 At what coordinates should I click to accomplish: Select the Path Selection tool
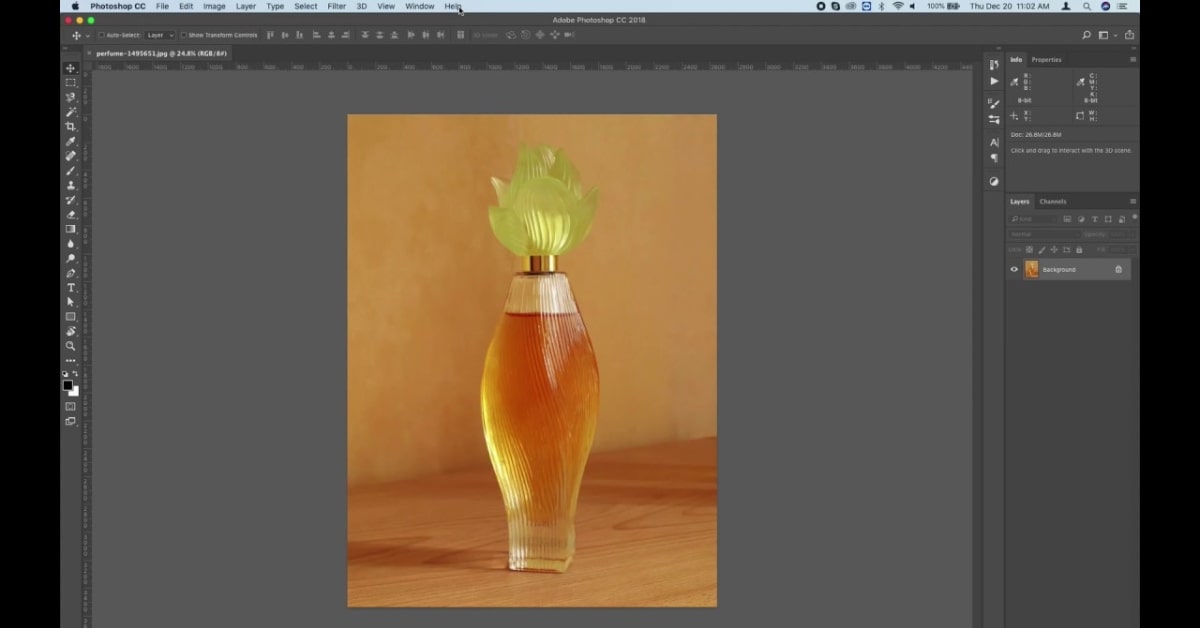click(71, 302)
